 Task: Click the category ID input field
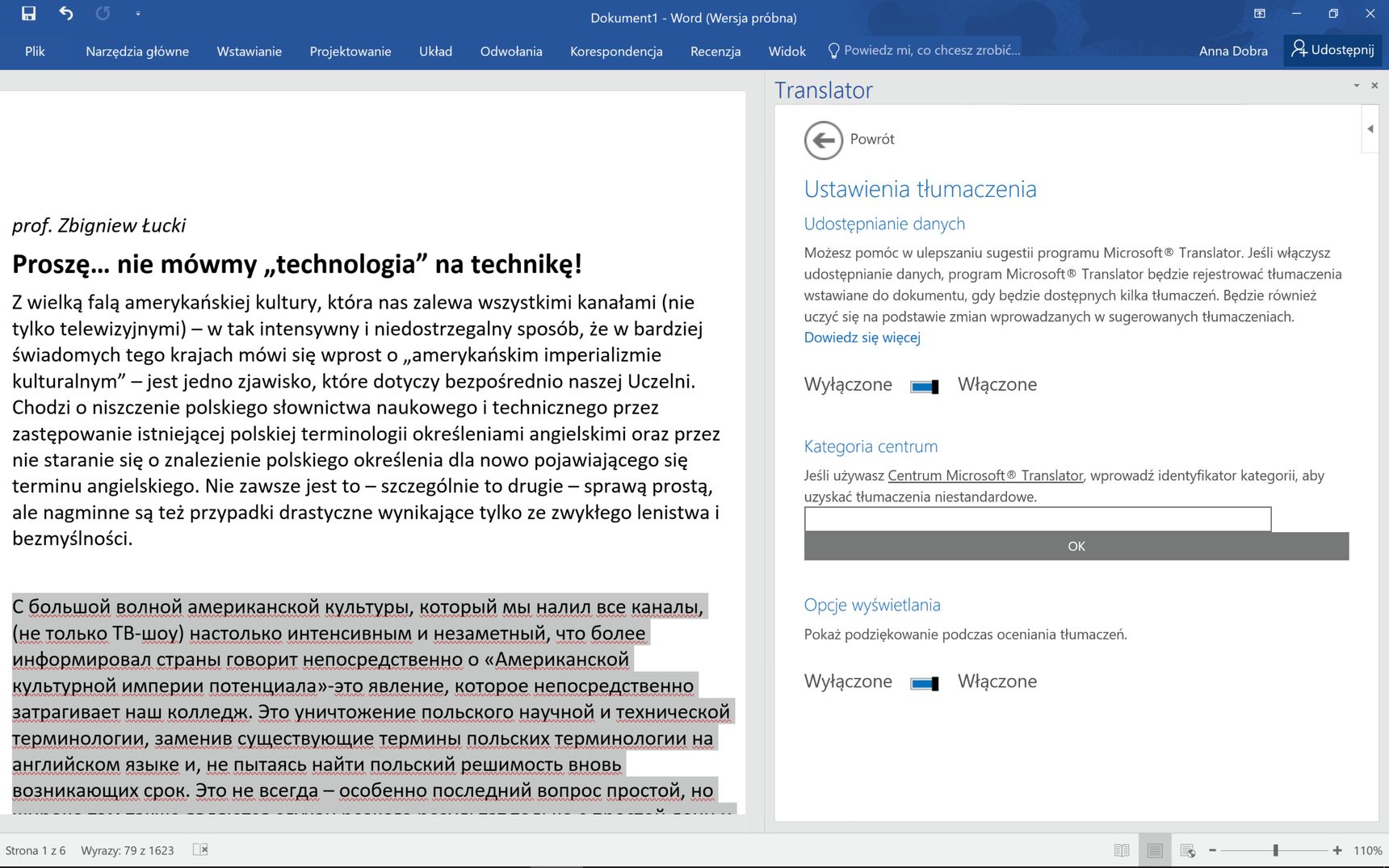tap(1038, 519)
